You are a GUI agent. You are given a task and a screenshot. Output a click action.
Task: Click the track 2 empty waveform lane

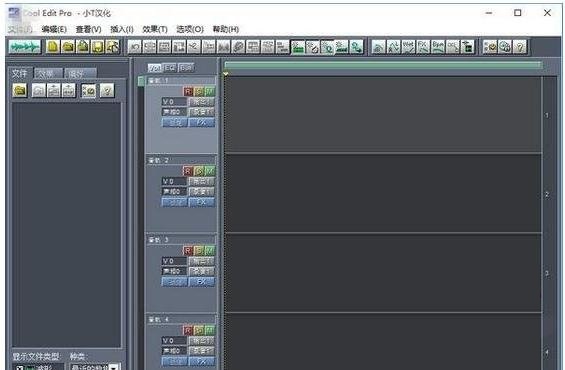(383, 193)
